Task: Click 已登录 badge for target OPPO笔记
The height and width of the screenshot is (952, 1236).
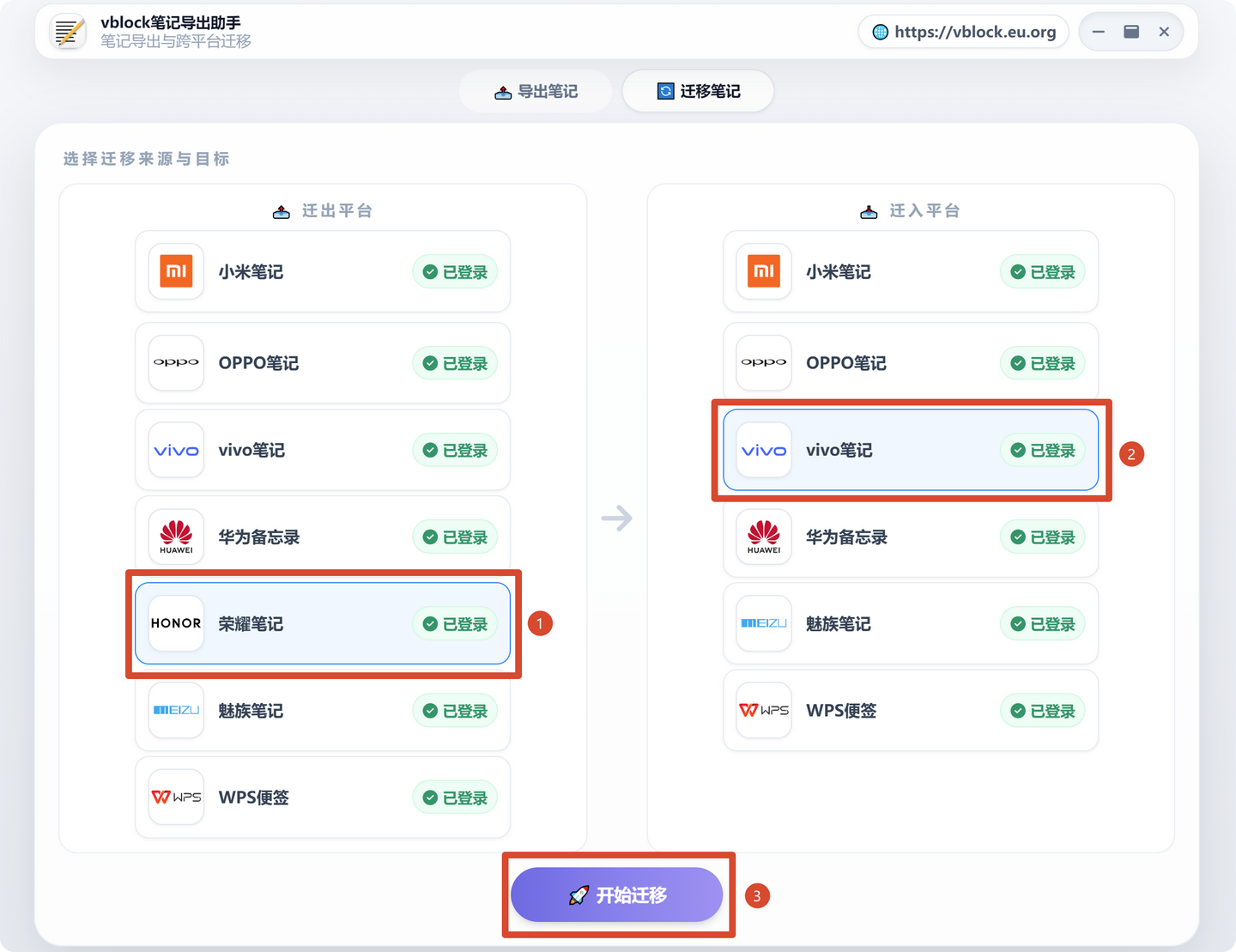Action: pos(1043,363)
